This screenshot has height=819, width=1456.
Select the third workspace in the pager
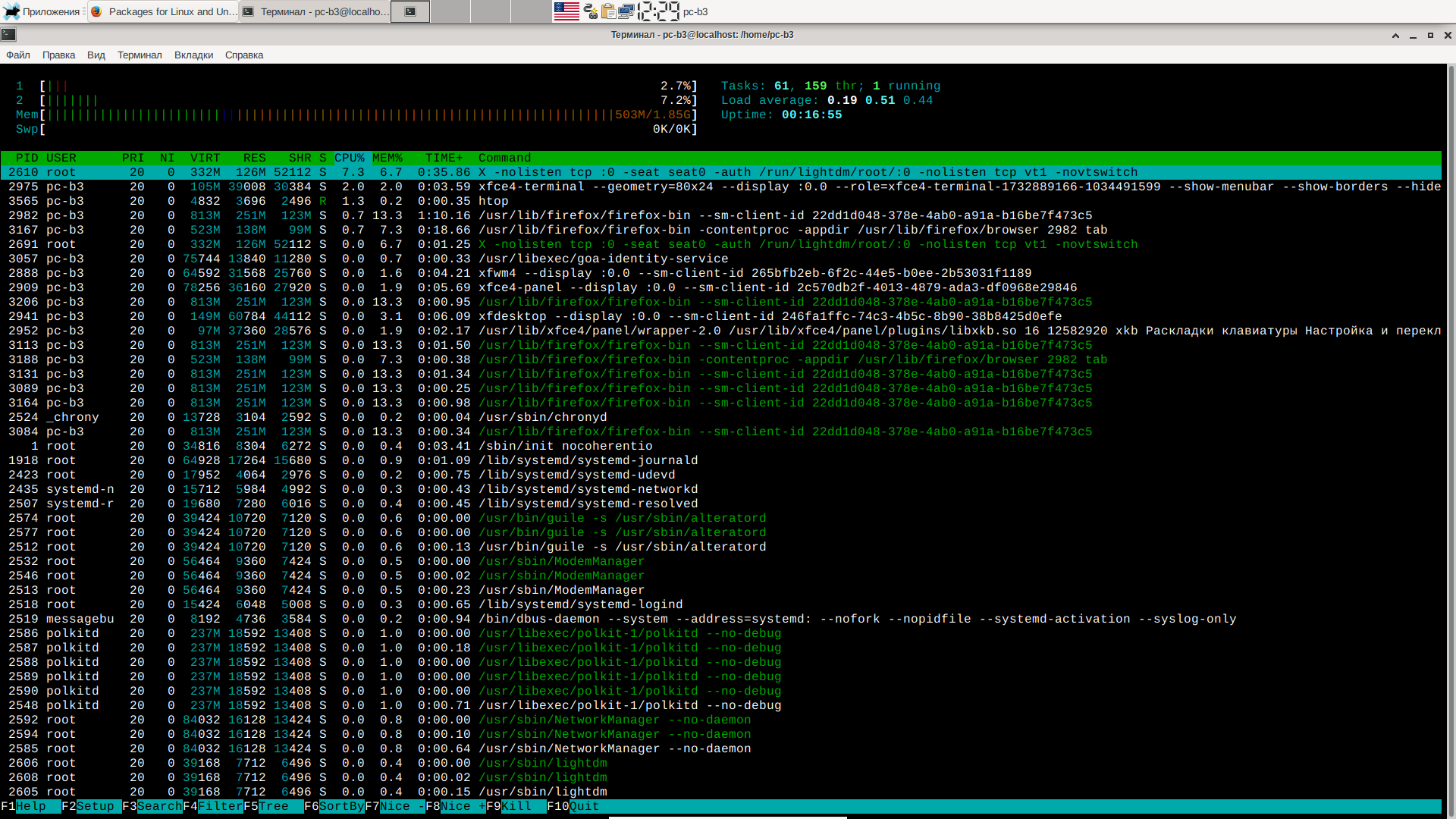coord(491,11)
